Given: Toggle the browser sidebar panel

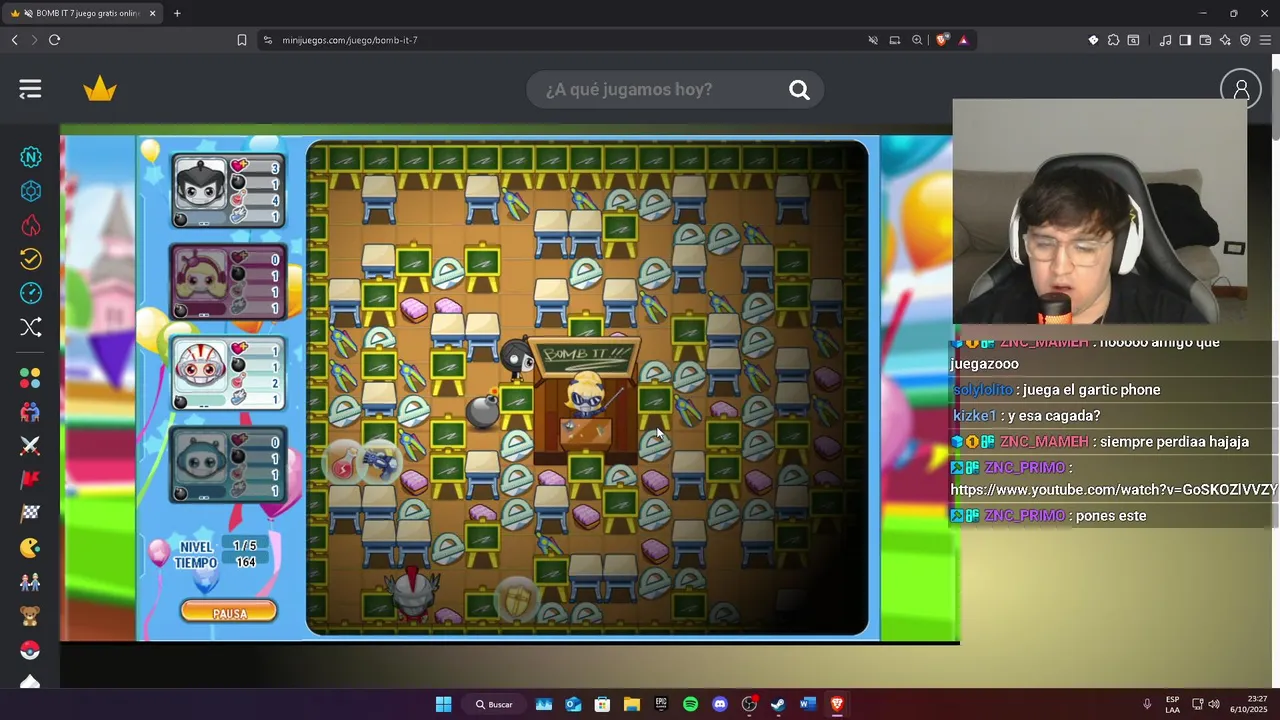Looking at the screenshot, I should pos(1185,40).
